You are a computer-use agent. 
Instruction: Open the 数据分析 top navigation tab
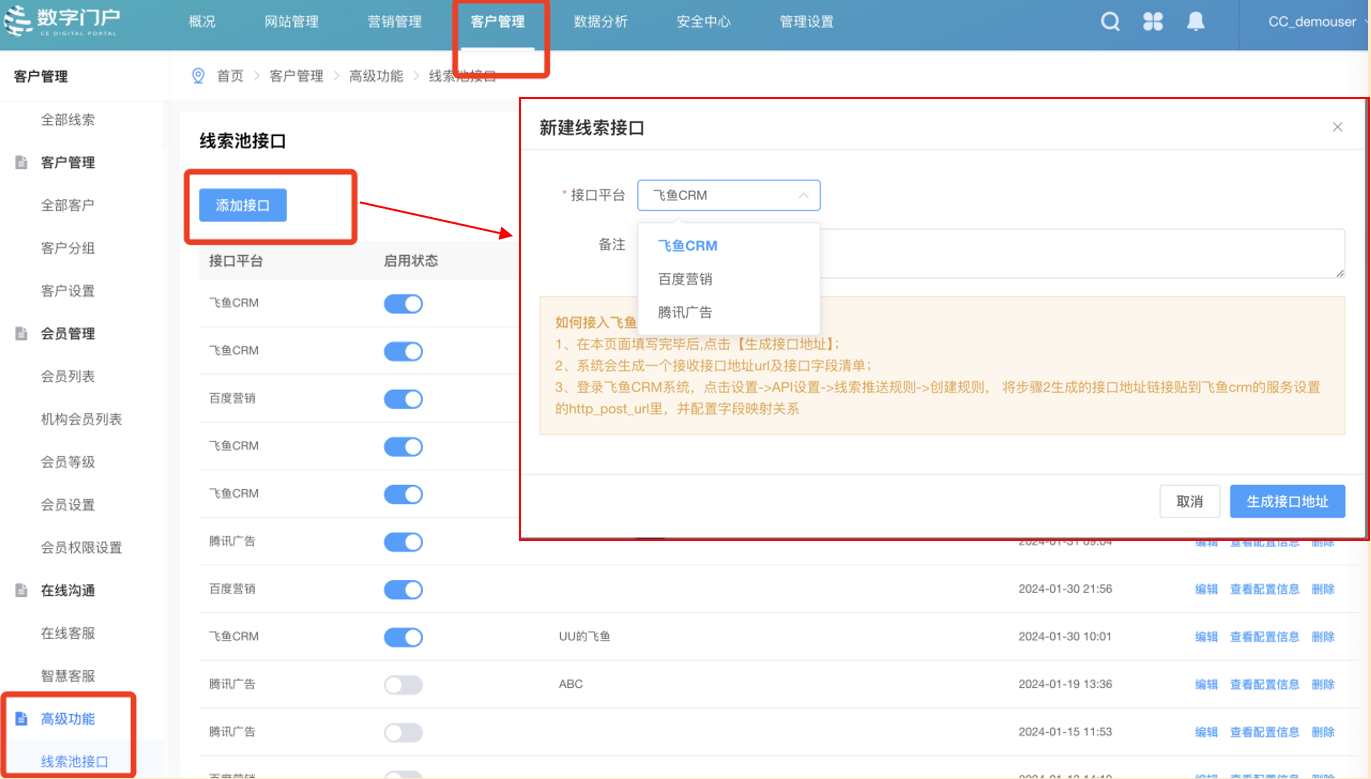pyautogui.click(x=600, y=21)
